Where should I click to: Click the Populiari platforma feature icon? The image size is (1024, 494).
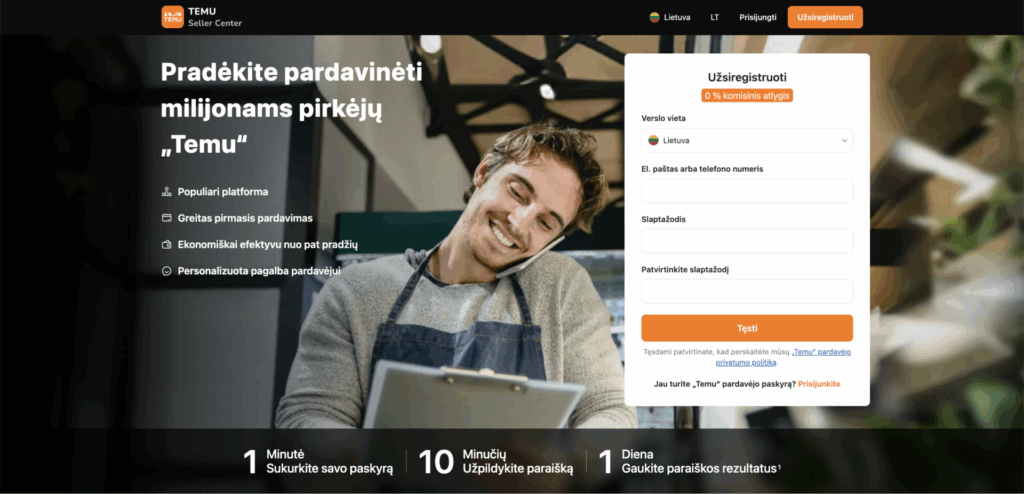(x=167, y=192)
